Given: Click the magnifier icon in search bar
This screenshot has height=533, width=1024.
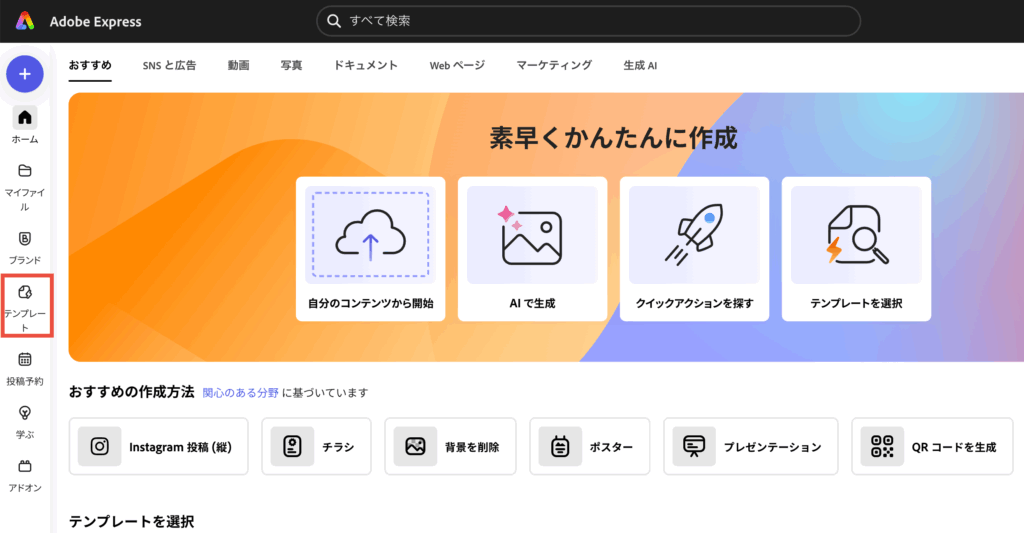Looking at the screenshot, I should coord(334,21).
